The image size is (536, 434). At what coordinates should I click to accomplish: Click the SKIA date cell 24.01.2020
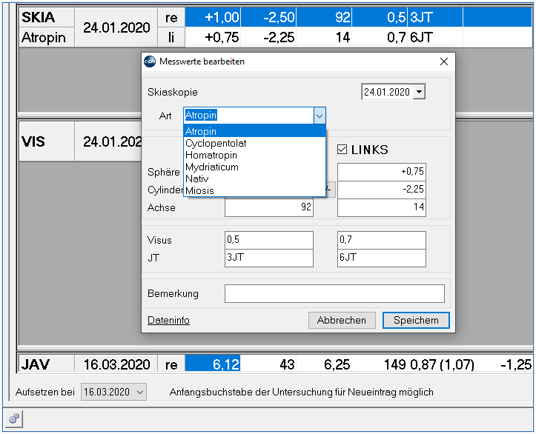coord(116,27)
